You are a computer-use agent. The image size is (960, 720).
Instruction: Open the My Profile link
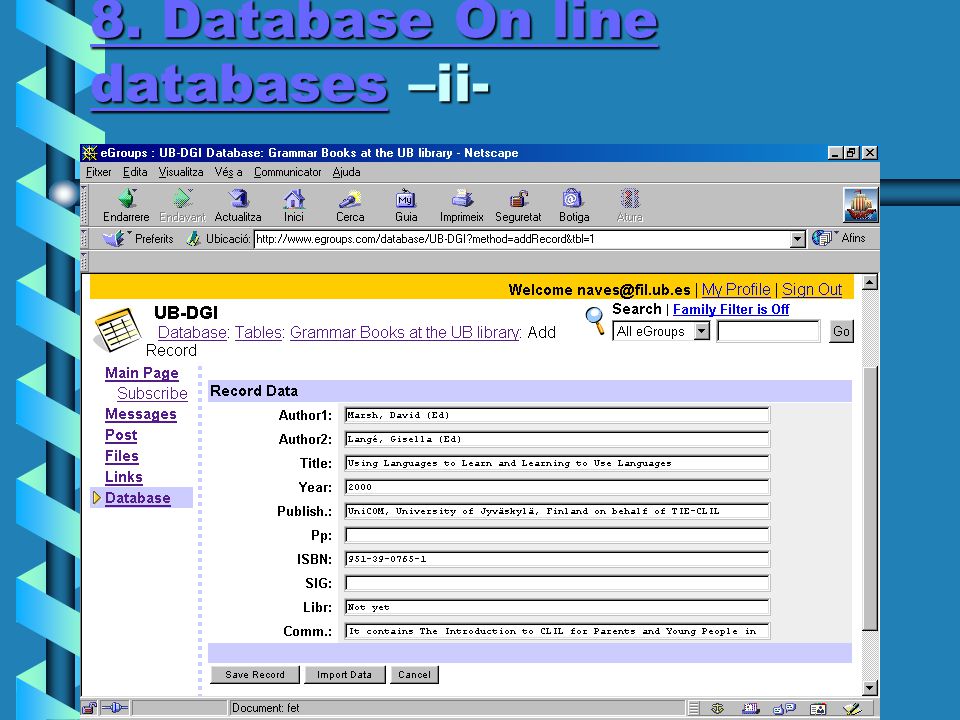pos(736,290)
